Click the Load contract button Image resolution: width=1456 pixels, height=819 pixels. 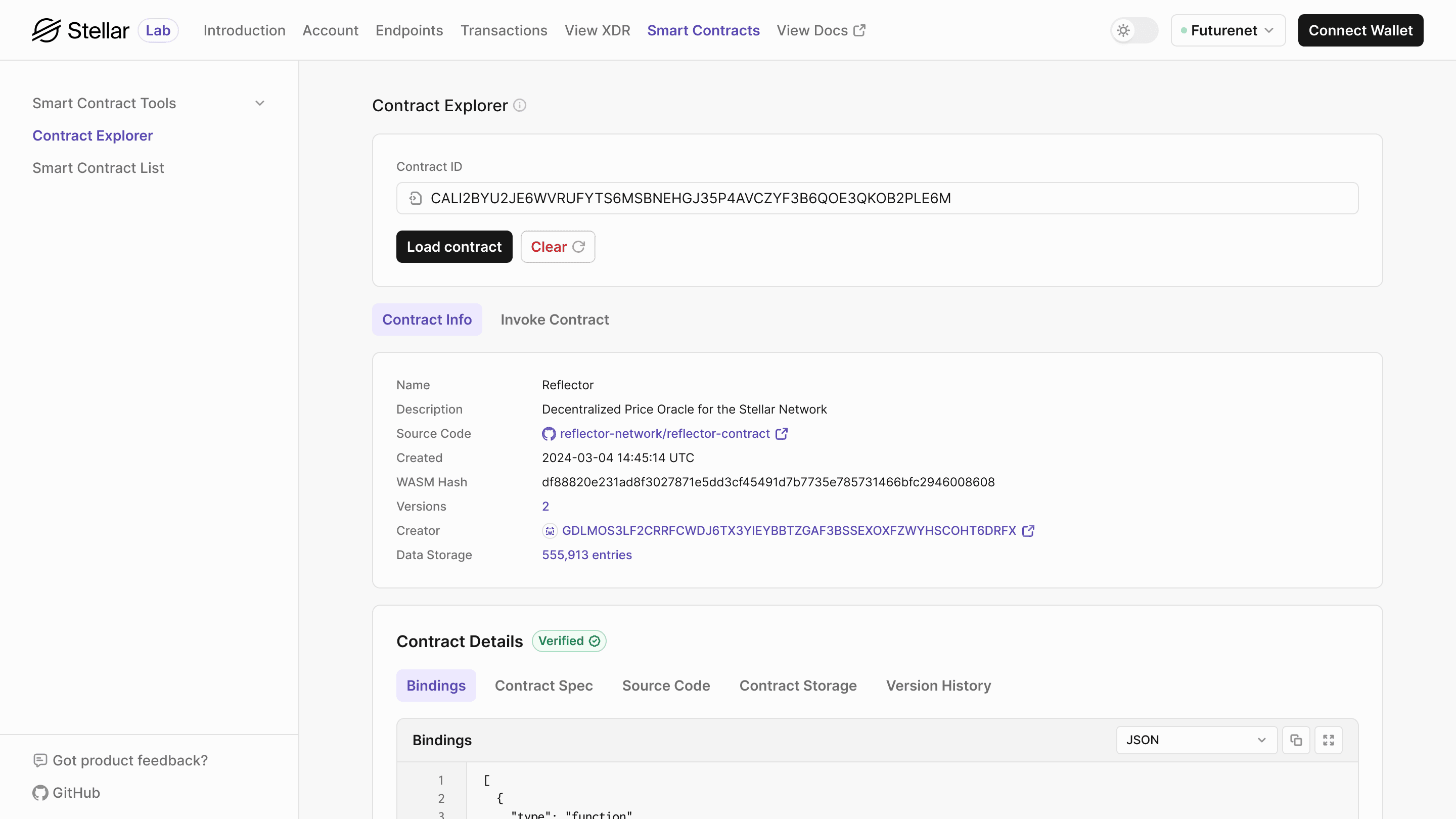click(x=454, y=247)
